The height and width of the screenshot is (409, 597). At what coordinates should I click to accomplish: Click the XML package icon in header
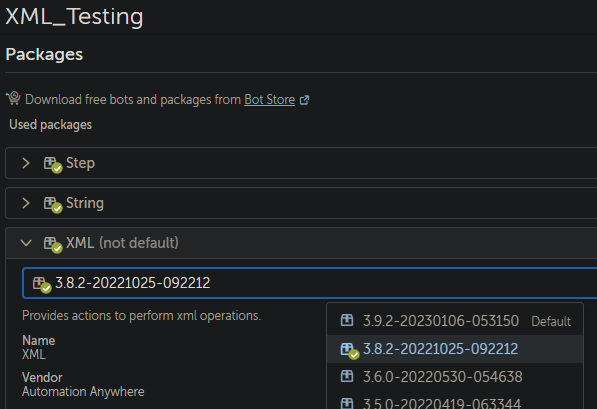(x=53, y=244)
